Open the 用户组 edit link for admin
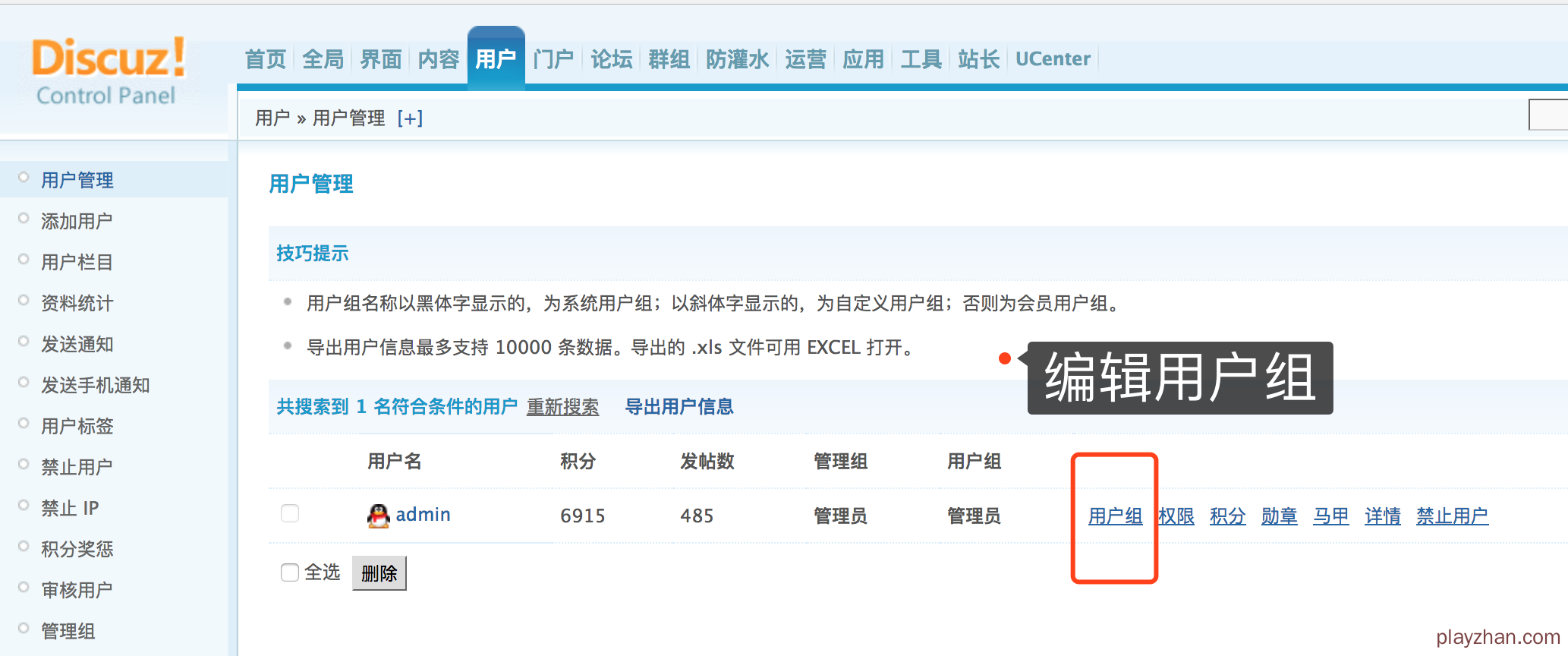1568x656 pixels. click(x=1115, y=516)
